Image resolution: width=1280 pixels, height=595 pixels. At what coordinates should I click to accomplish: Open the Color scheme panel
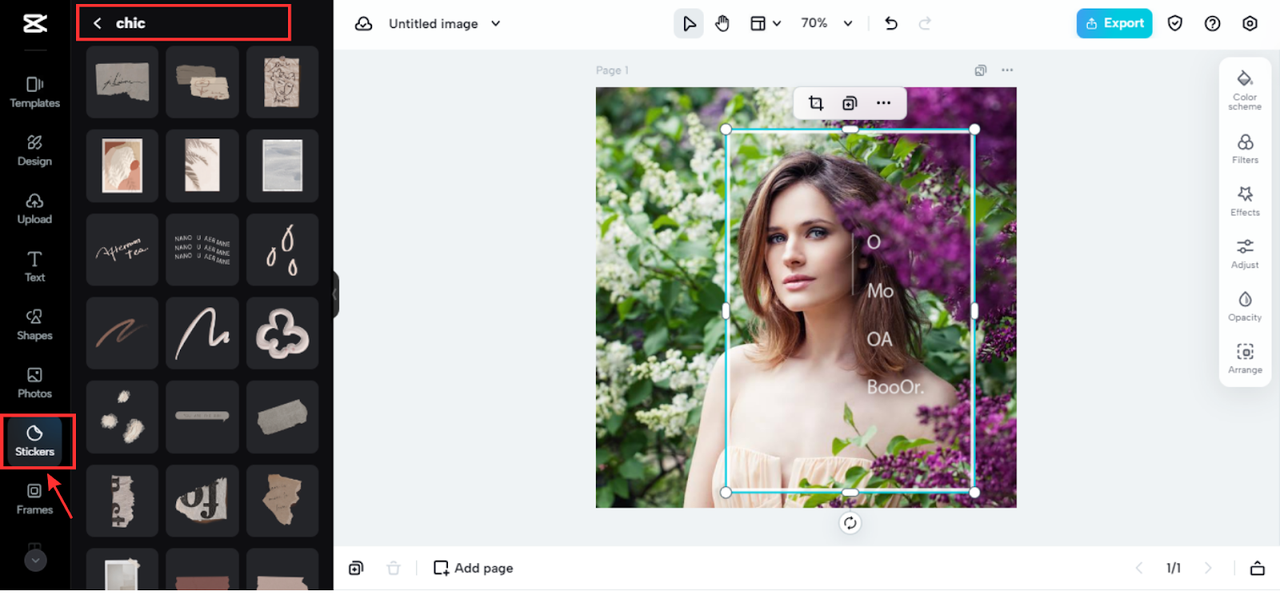pyautogui.click(x=1245, y=90)
